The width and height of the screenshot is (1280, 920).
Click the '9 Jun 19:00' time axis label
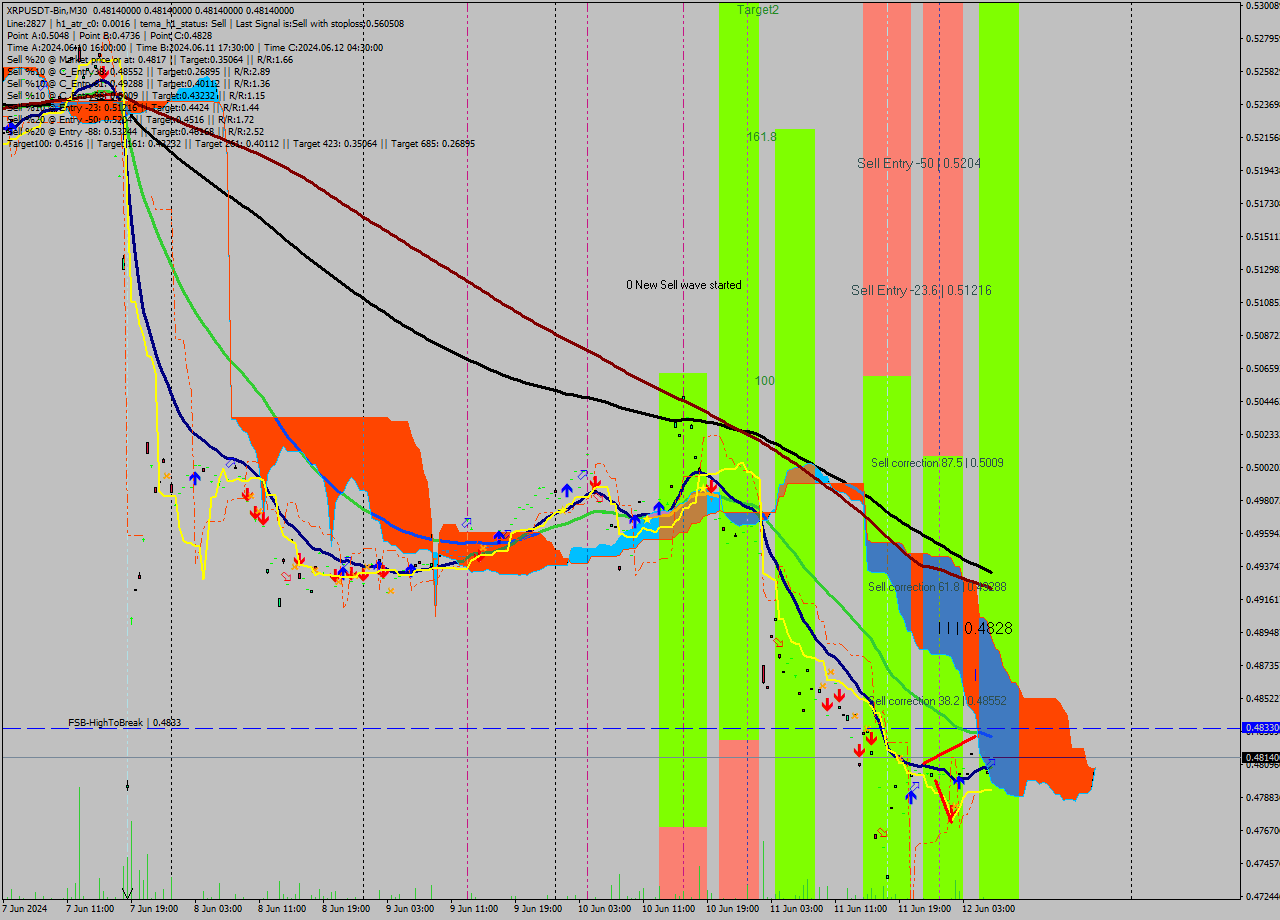(x=538, y=909)
